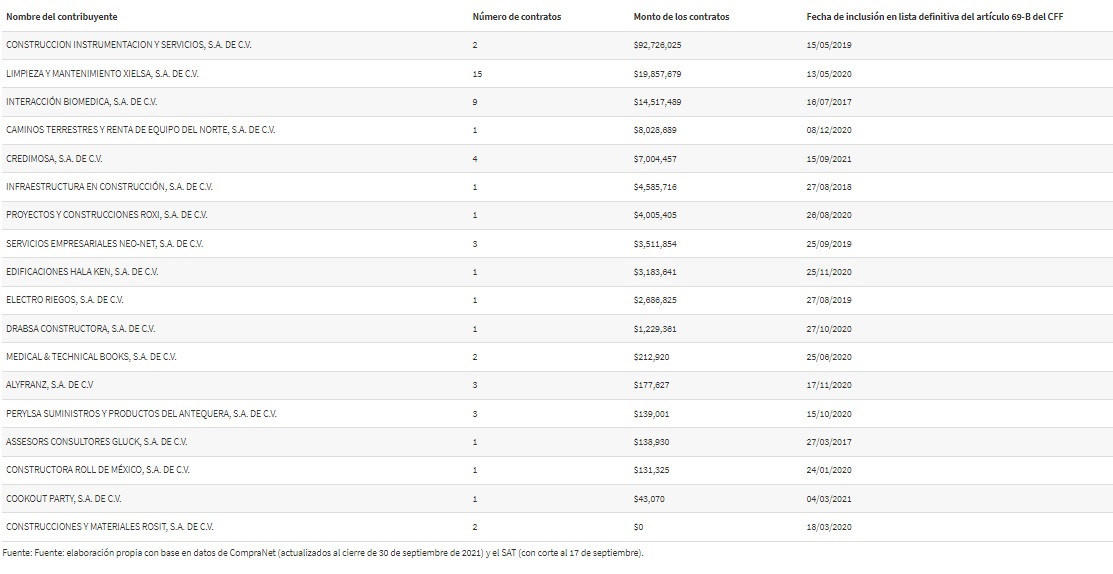Click the amount '$177,627'
The image size is (1113, 574).
pos(652,385)
